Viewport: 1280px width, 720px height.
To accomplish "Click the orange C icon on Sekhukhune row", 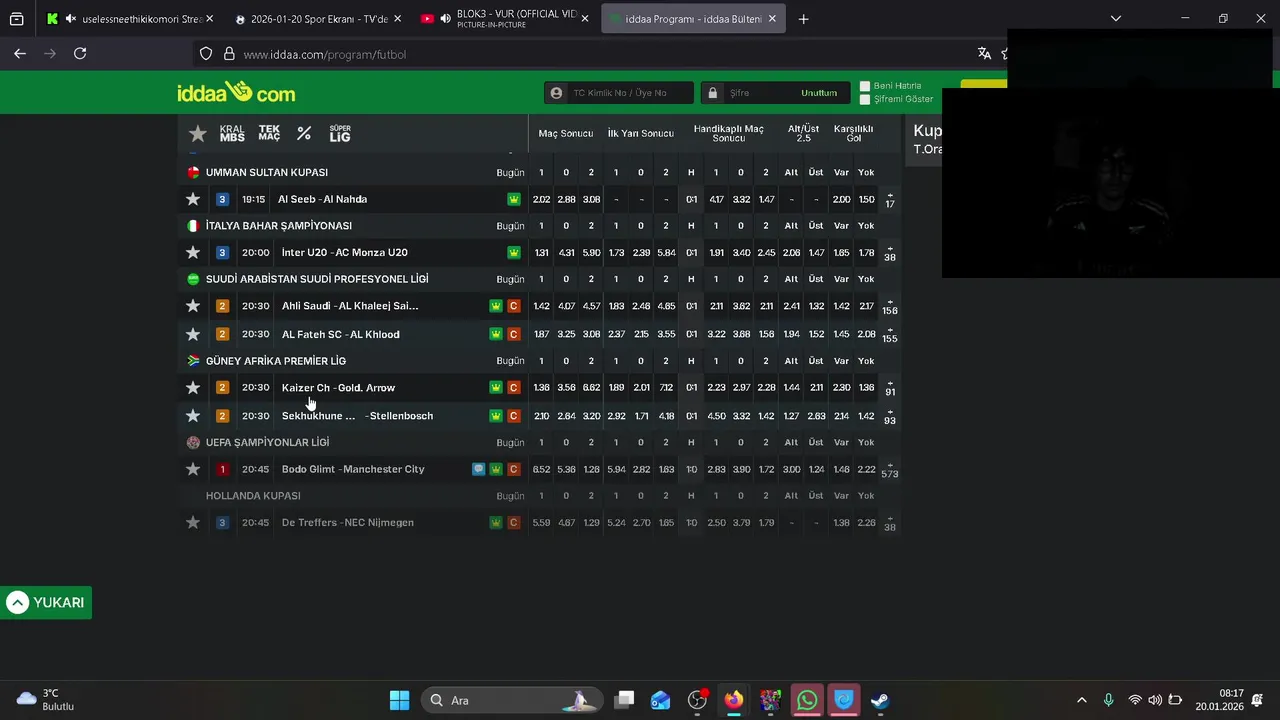I will (514, 415).
